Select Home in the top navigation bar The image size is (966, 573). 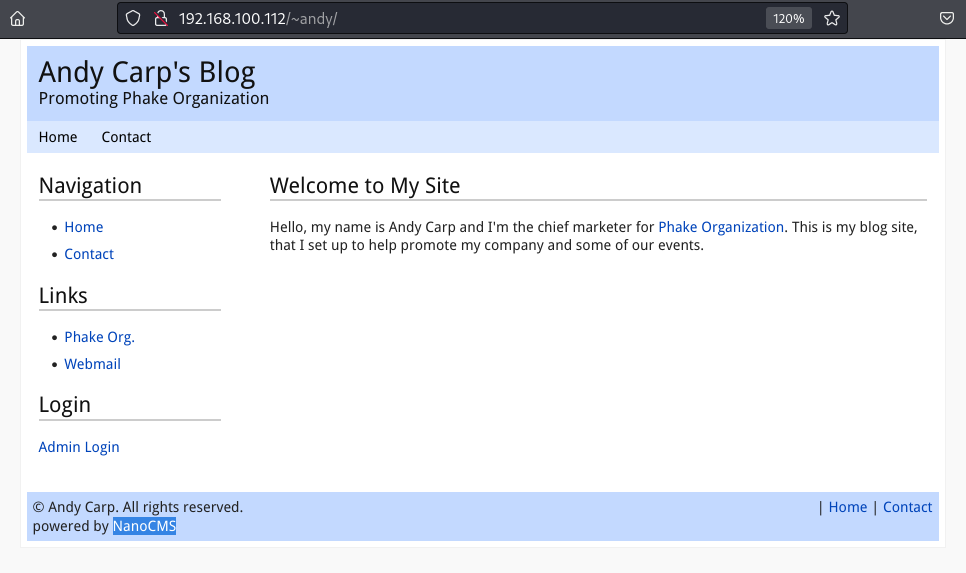point(58,137)
